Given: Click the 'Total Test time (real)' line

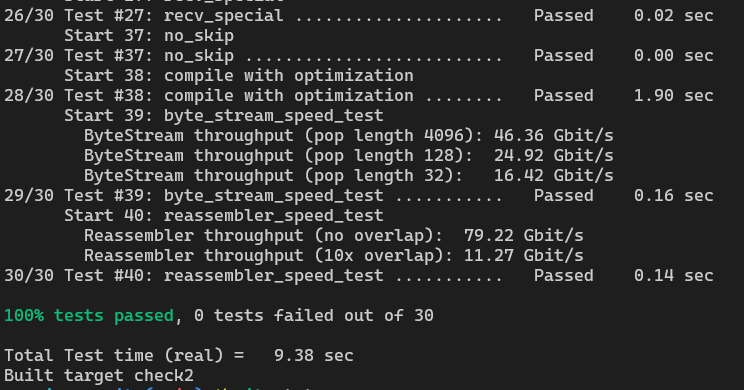Looking at the screenshot, I should point(179,356).
